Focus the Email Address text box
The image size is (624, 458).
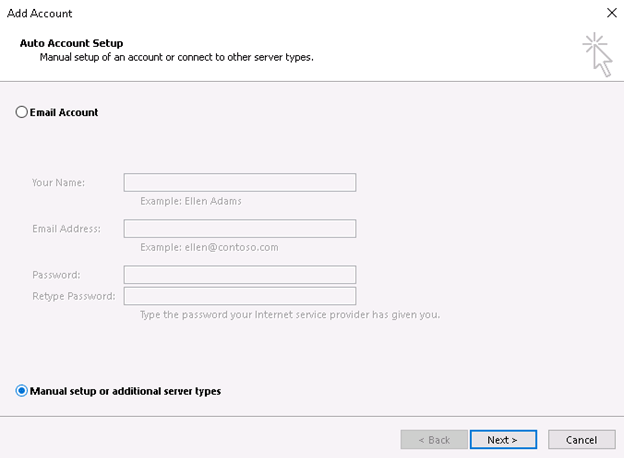(240, 228)
